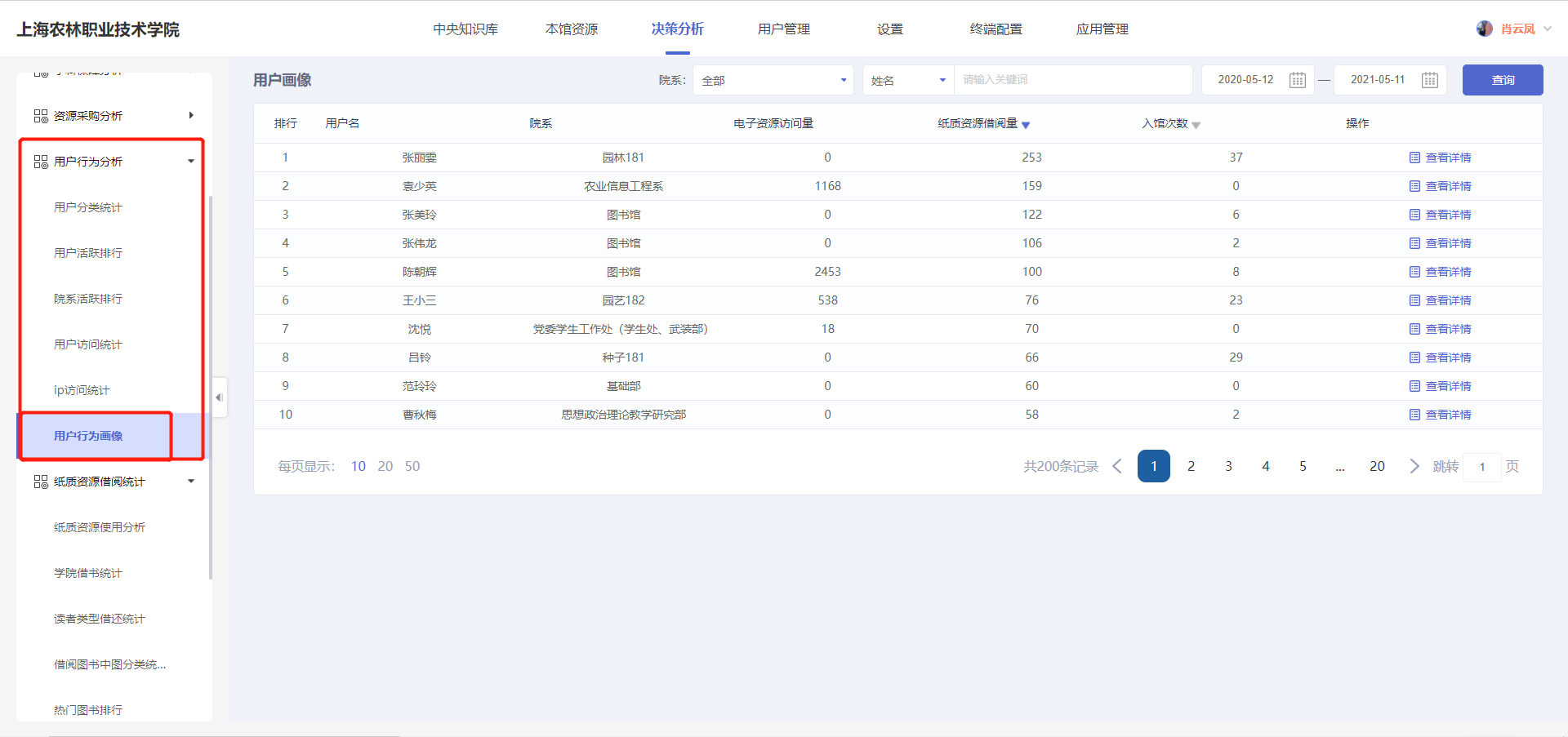The height and width of the screenshot is (737, 1568).
Task: Open 用户访问统计 in sidebar
Action: tap(88, 344)
